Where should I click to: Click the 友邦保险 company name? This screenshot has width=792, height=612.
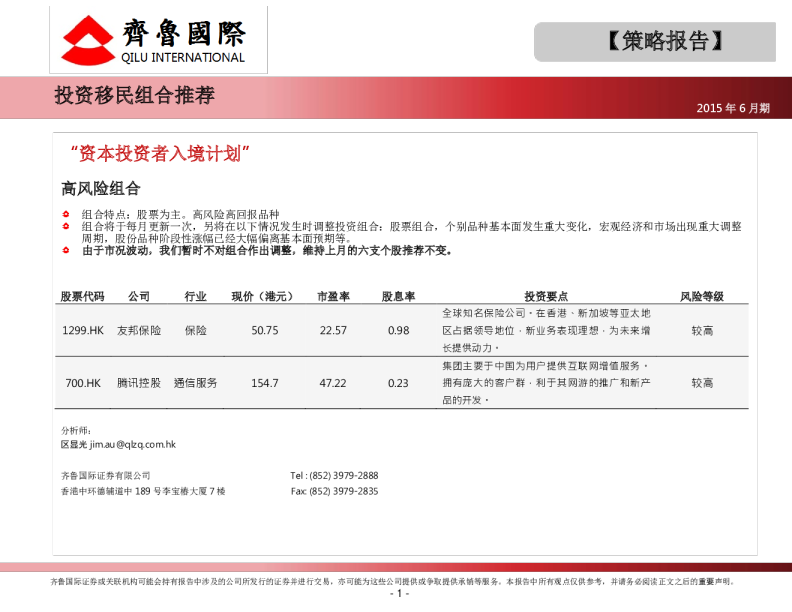139,331
